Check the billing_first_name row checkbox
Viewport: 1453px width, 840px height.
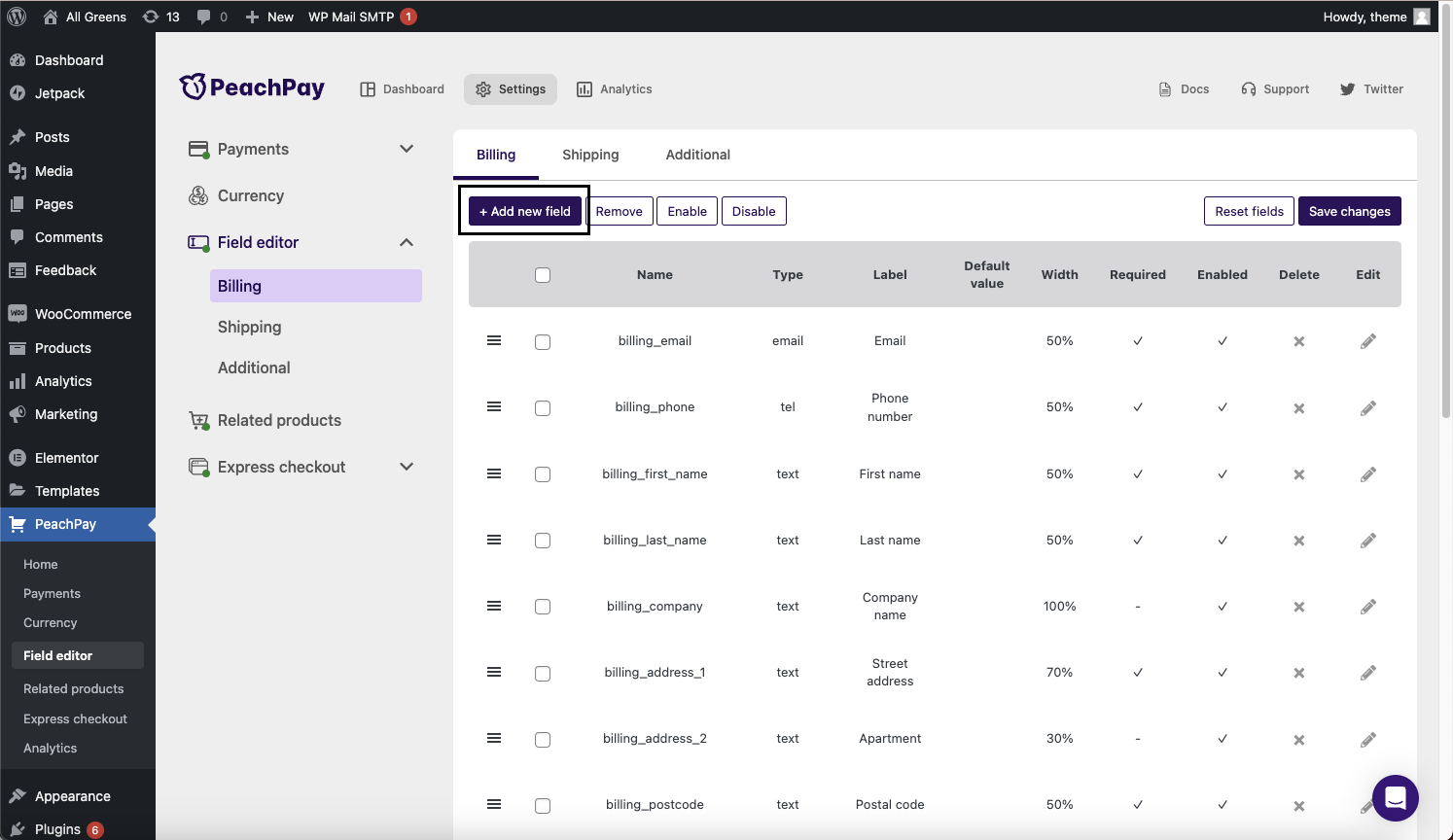click(543, 474)
